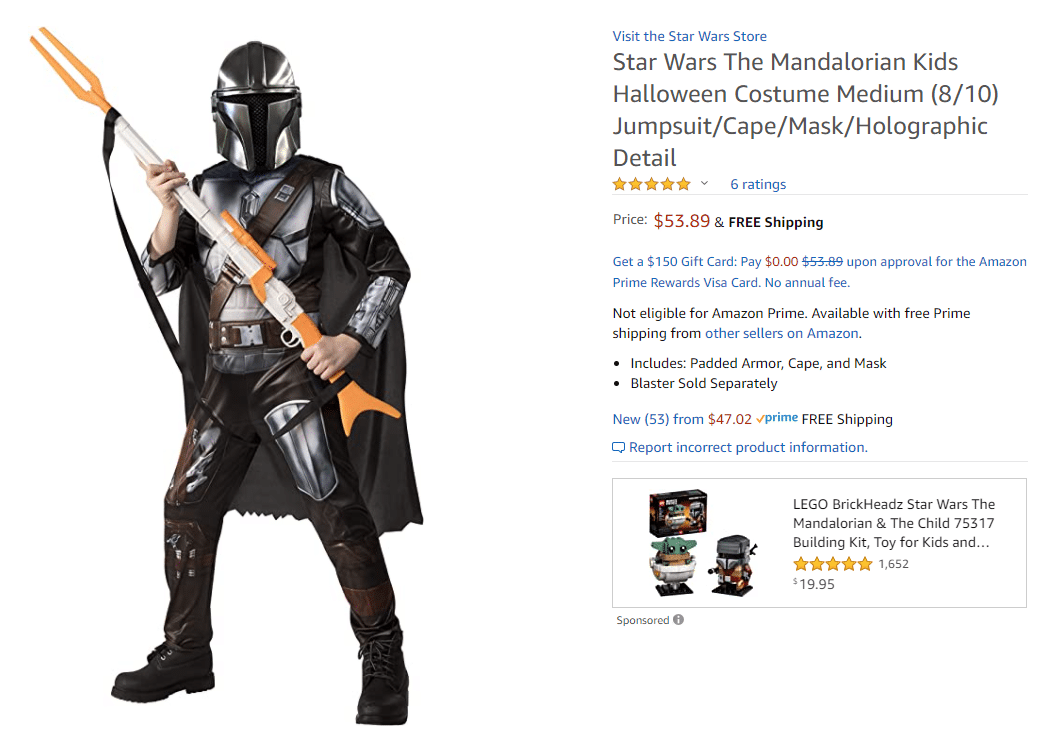The image size is (1041, 730).
Task: Open the 6 ratings link
Action: pyautogui.click(x=758, y=184)
